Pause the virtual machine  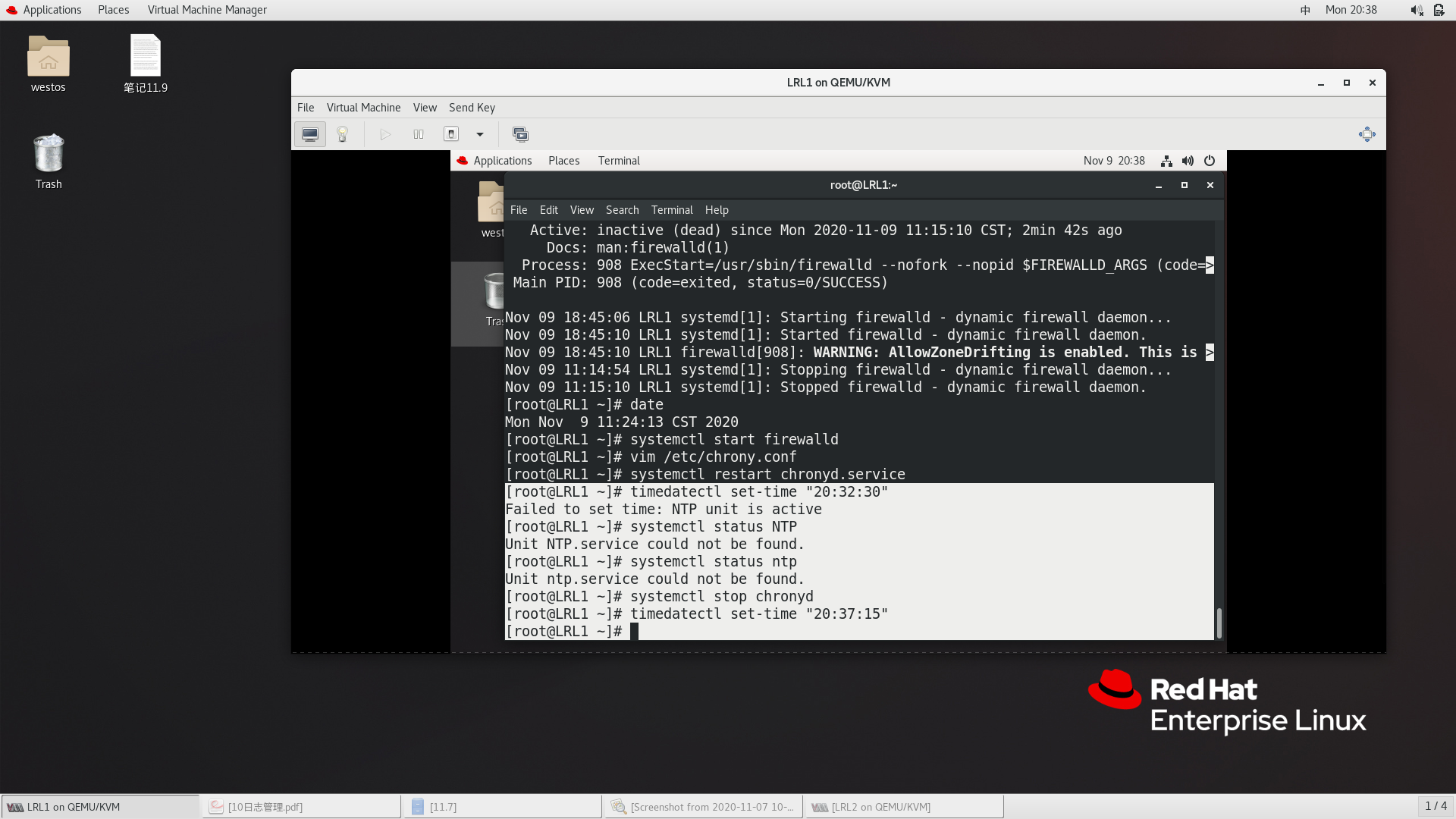(x=418, y=134)
